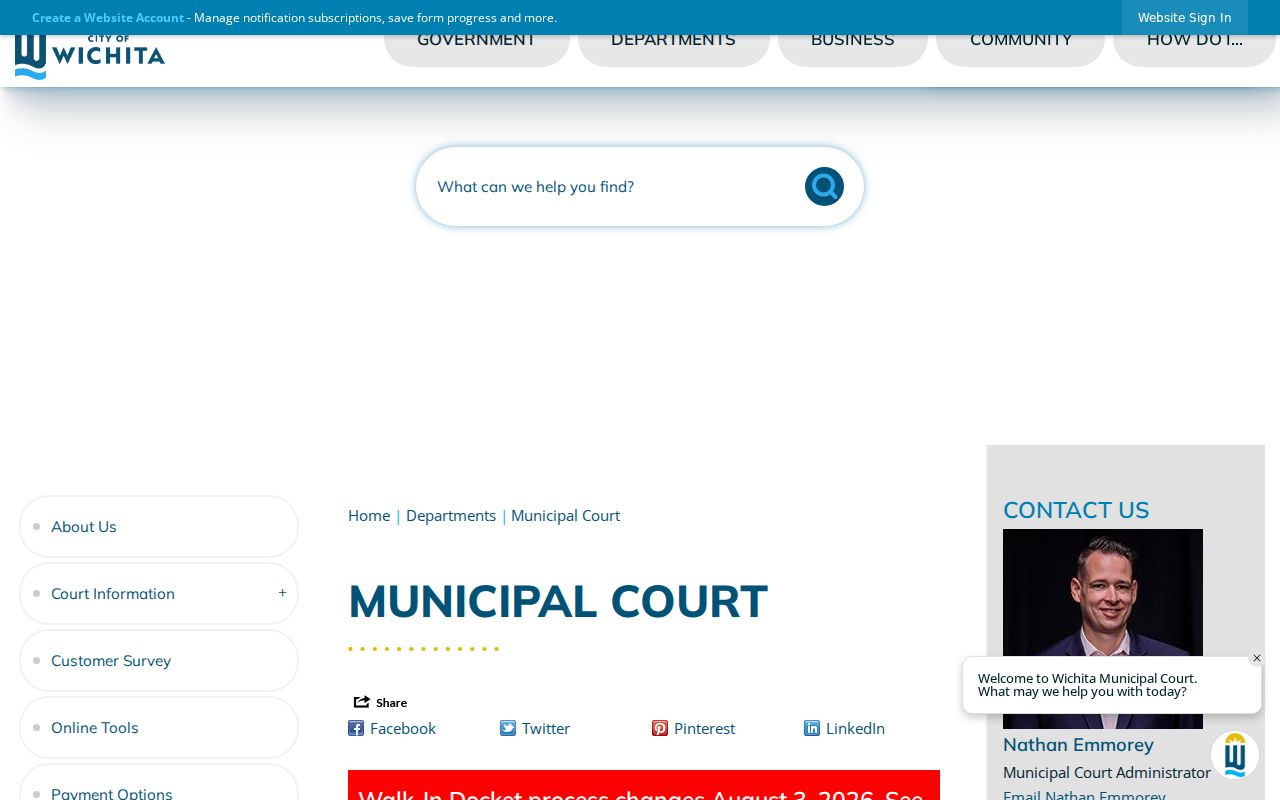Viewport: 1280px width, 800px height.
Task: Click the Contact Us heading
Action: click(x=1076, y=510)
